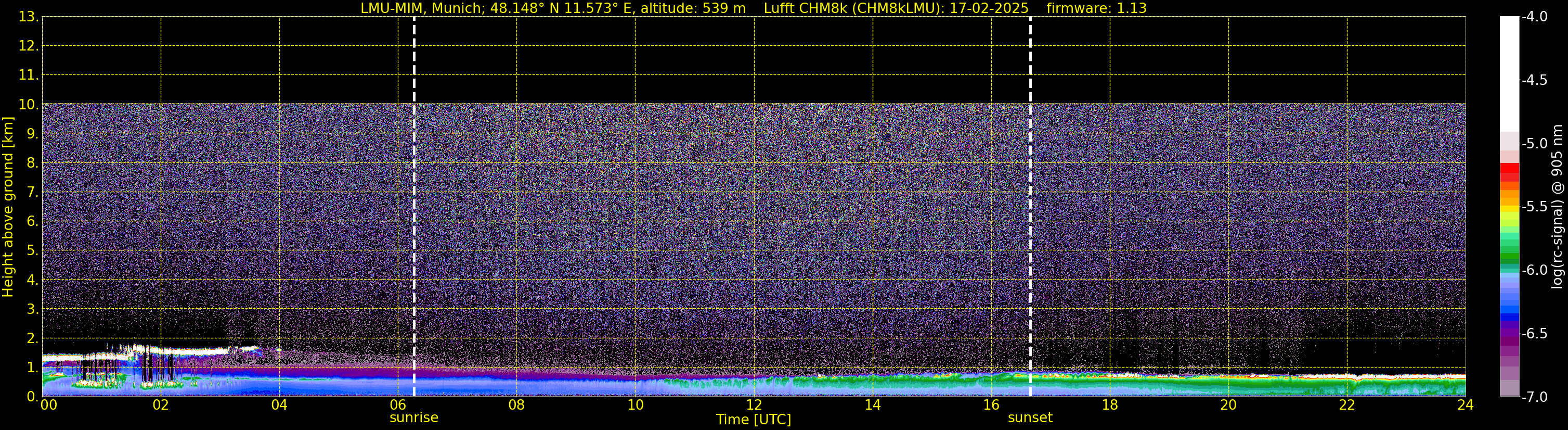Click the time axis tick label '16'
The width and height of the screenshot is (1568, 430).
tap(992, 405)
